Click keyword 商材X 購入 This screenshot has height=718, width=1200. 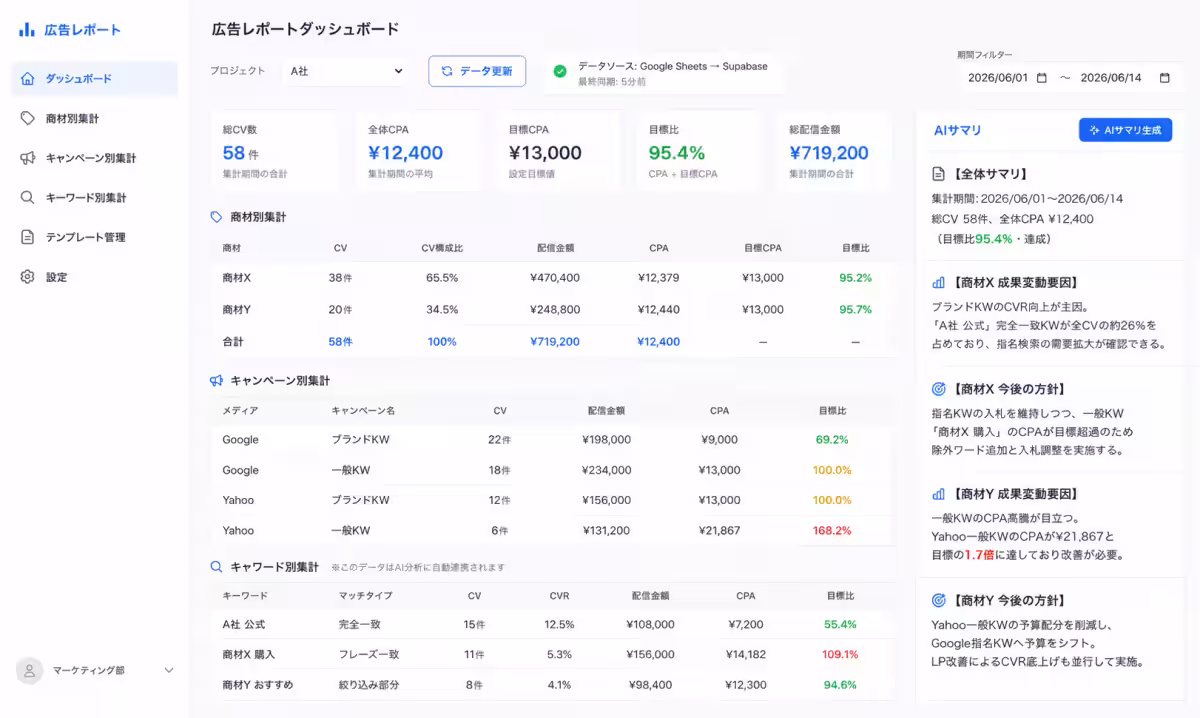[248, 655]
